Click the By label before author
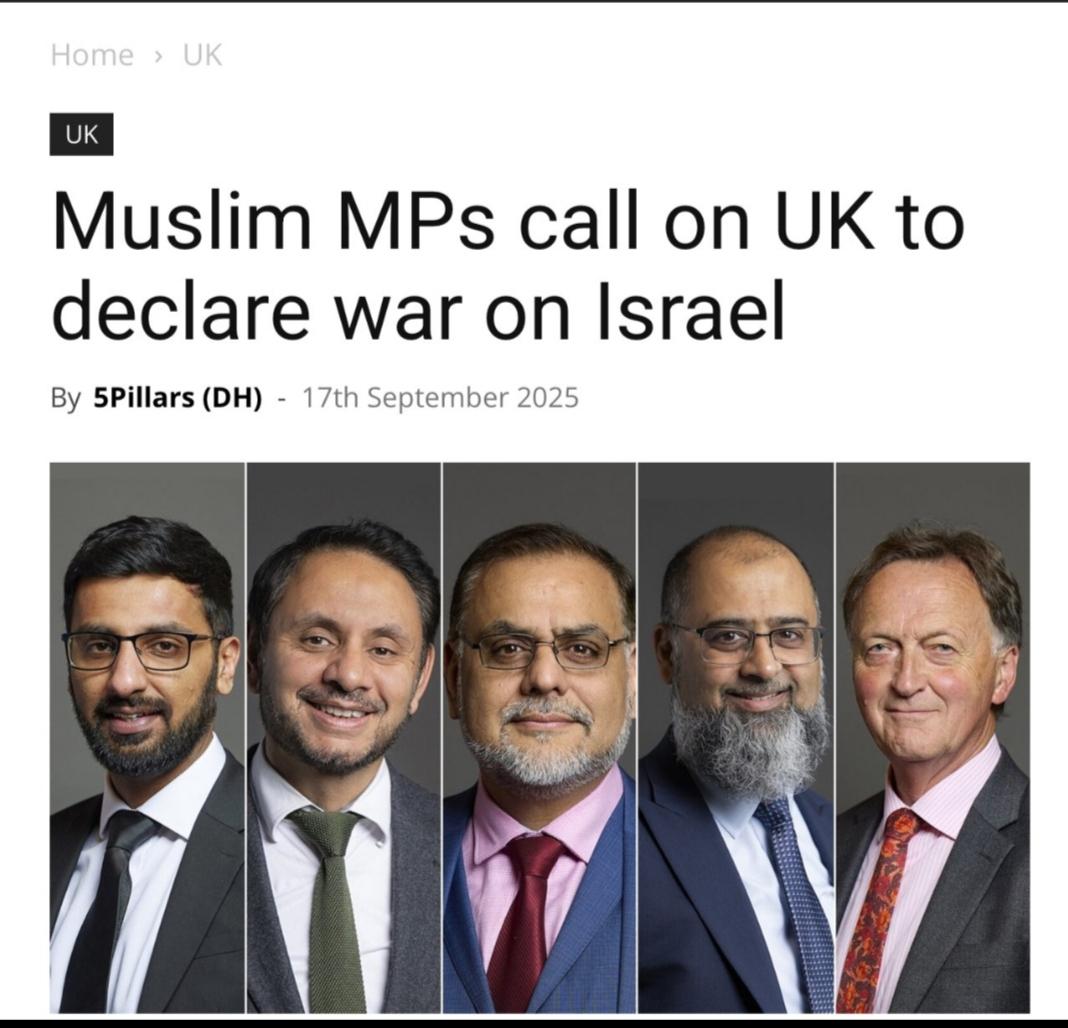1068x1028 pixels. tap(65, 399)
